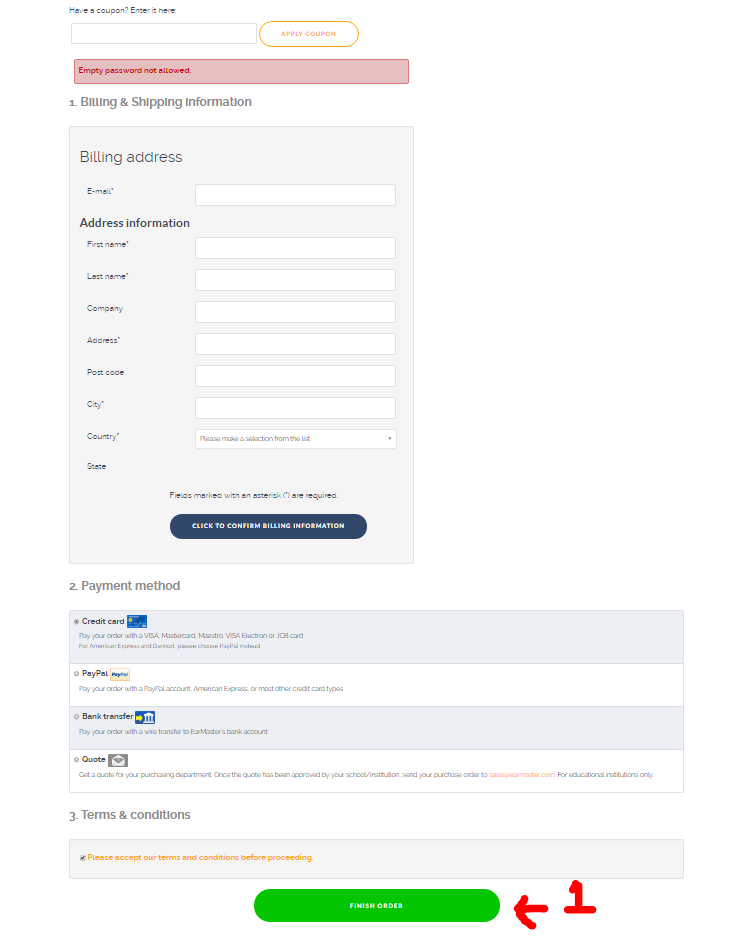Click the credit card payment icon
The height and width of the screenshot is (941, 742).
pos(137,621)
